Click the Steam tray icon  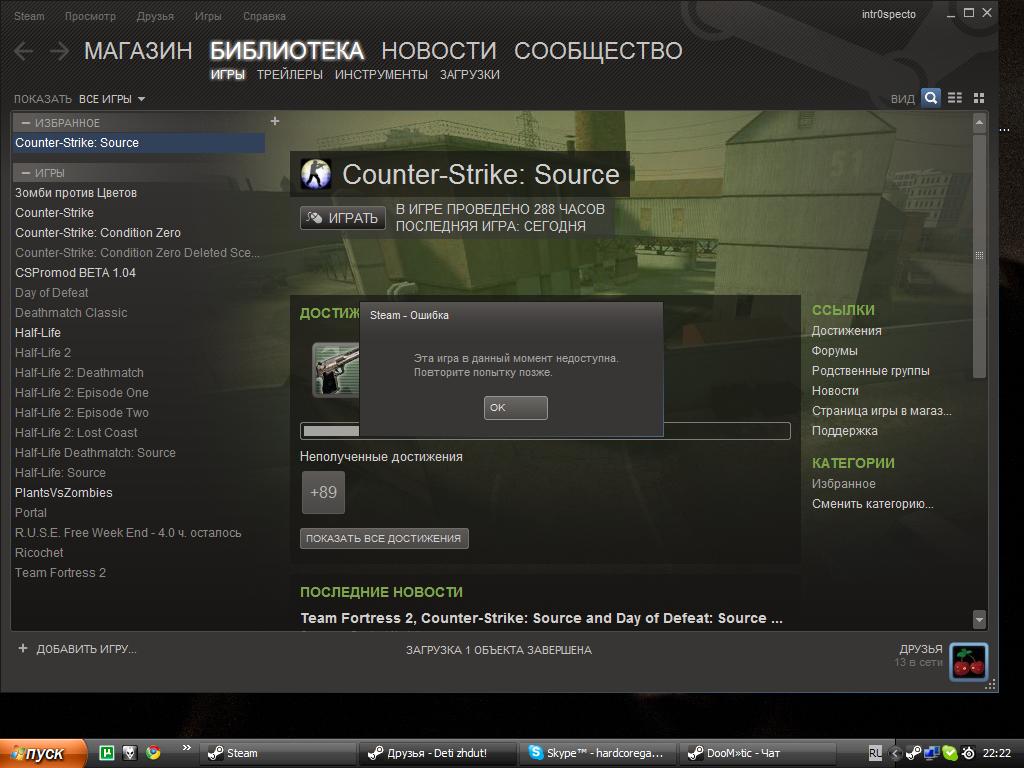point(914,753)
